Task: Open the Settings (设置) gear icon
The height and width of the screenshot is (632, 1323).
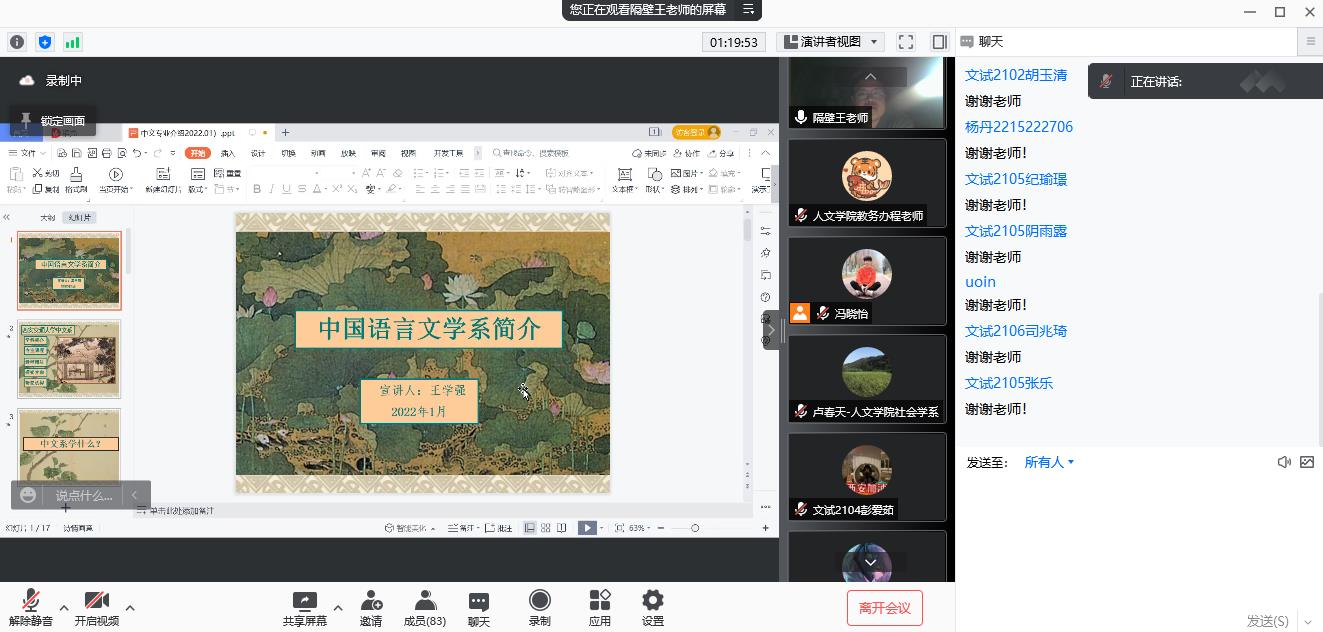Action: point(652,601)
